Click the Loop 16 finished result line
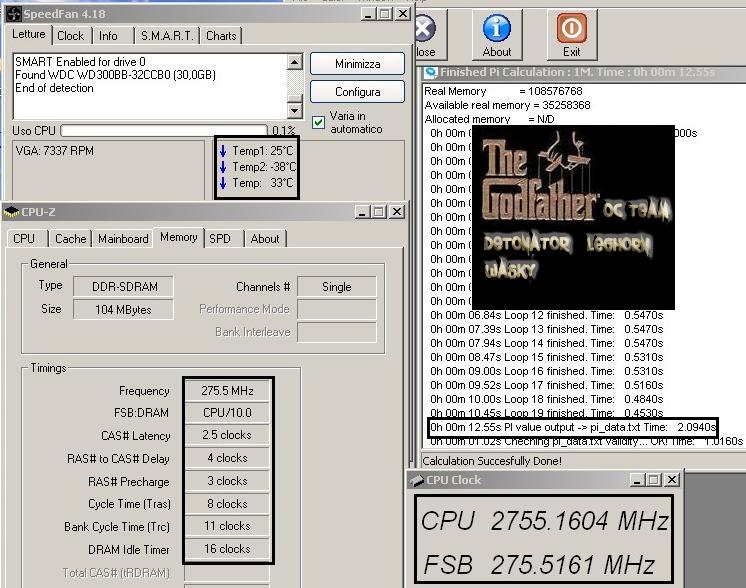The image size is (746, 588). point(547,371)
